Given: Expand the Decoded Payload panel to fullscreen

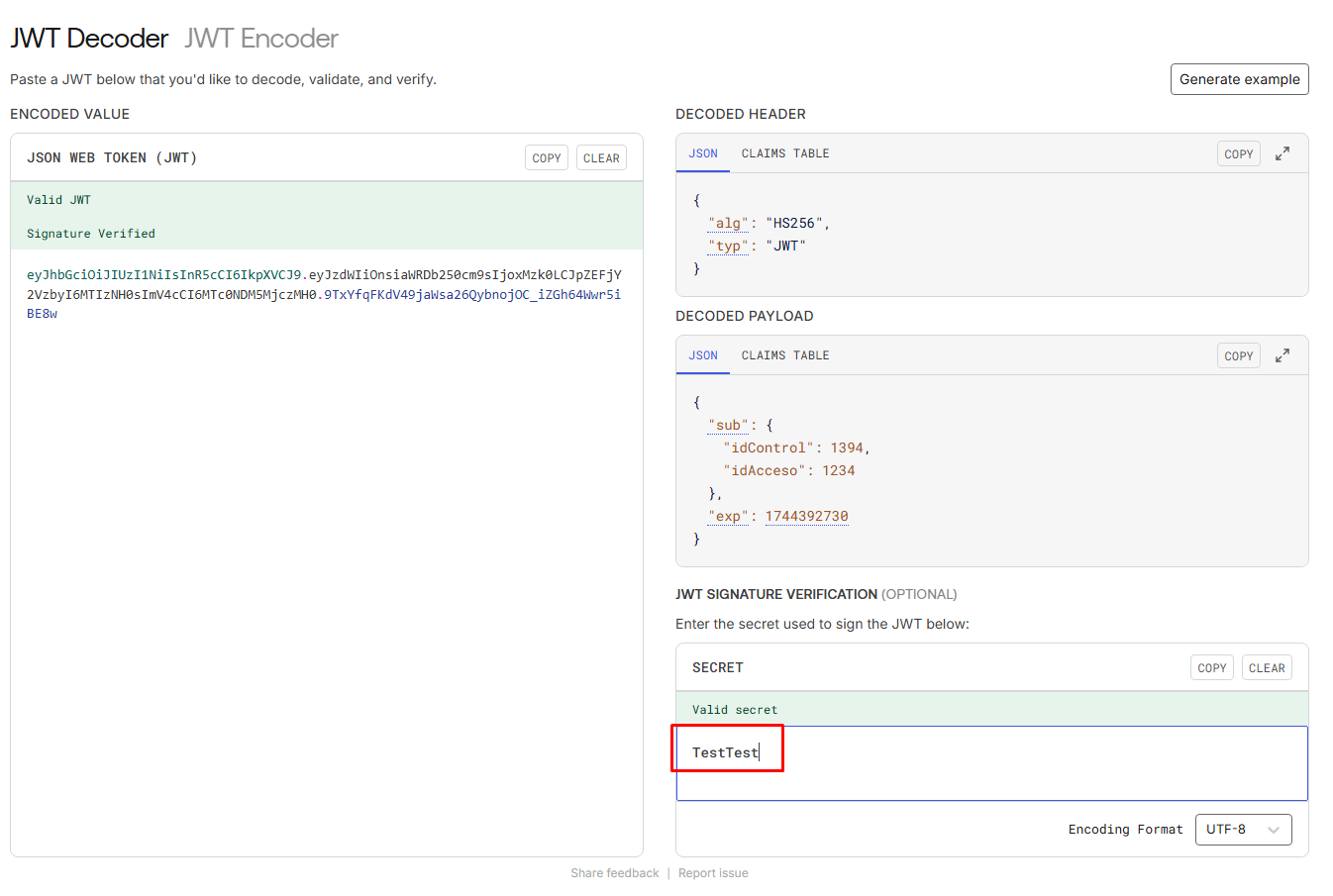Looking at the screenshot, I should [1282, 355].
